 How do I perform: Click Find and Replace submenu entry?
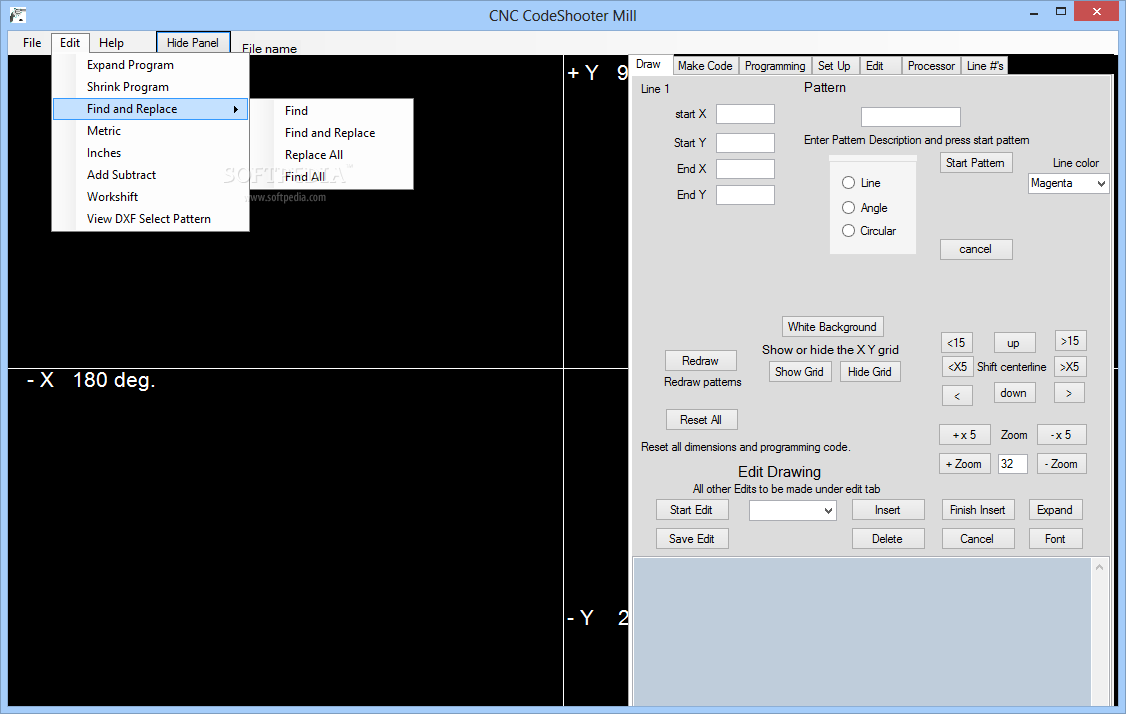[x=330, y=133]
